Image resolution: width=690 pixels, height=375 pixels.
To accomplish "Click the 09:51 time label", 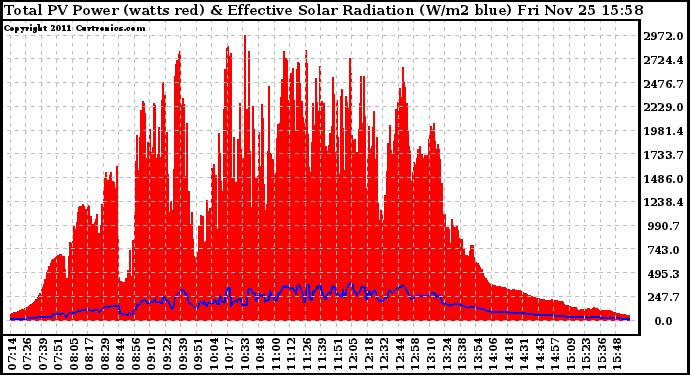I will [198, 353].
